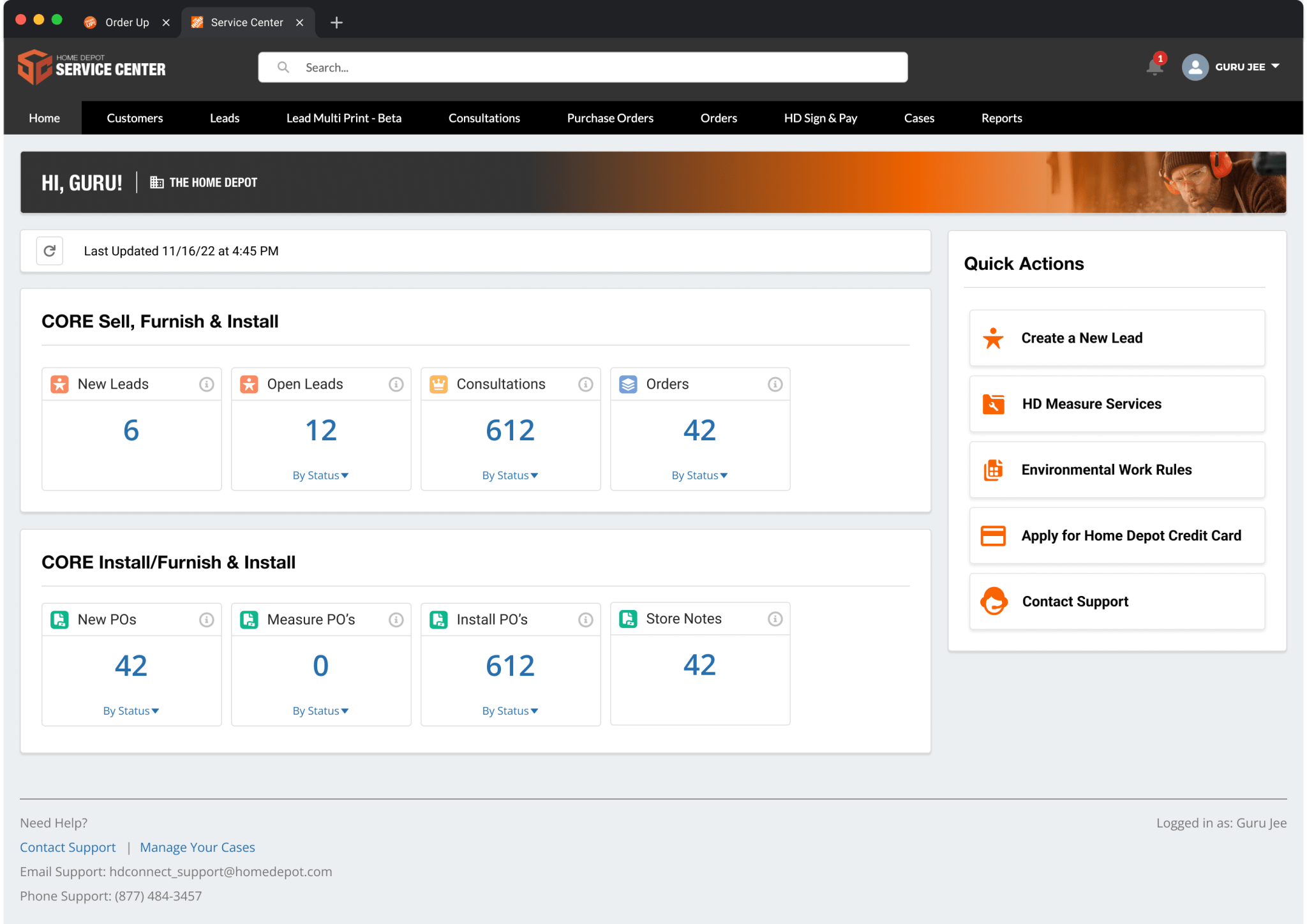Click the Environmental Work Rules document icon
1307x924 pixels.
coord(993,470)
